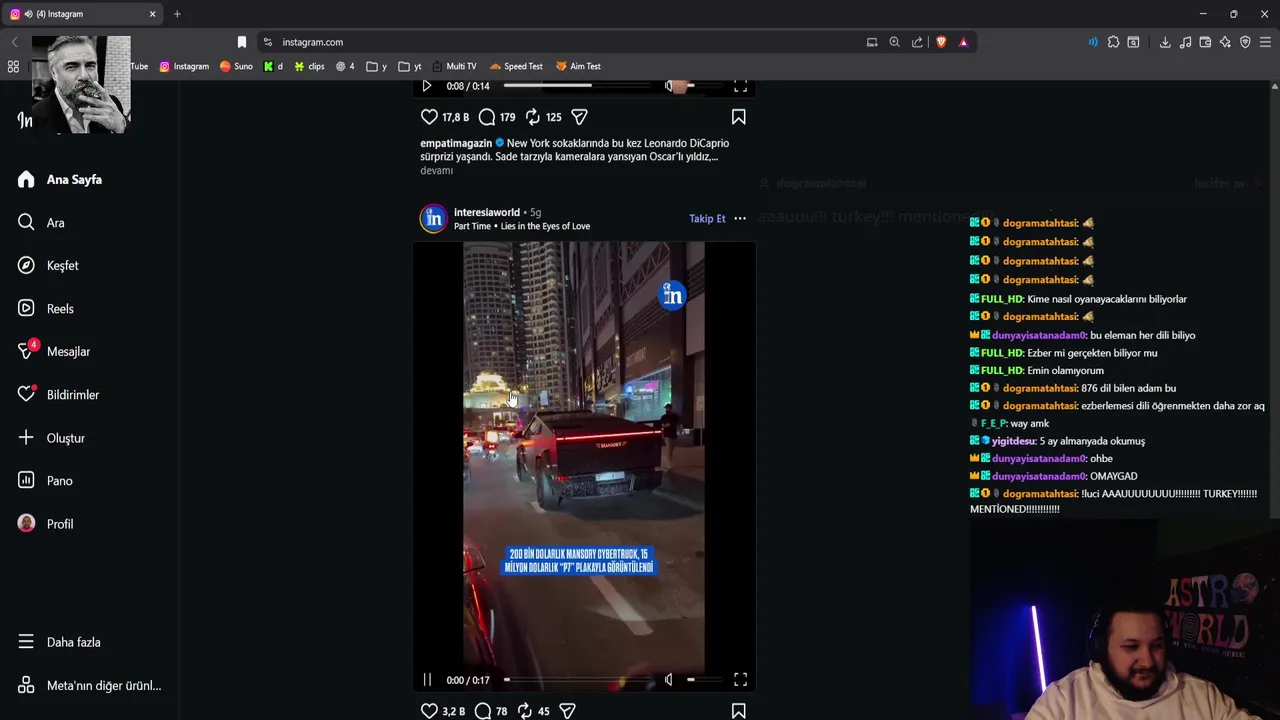Open the extensions puzzle icon
1280x720 pixels.
(1113, 42)
